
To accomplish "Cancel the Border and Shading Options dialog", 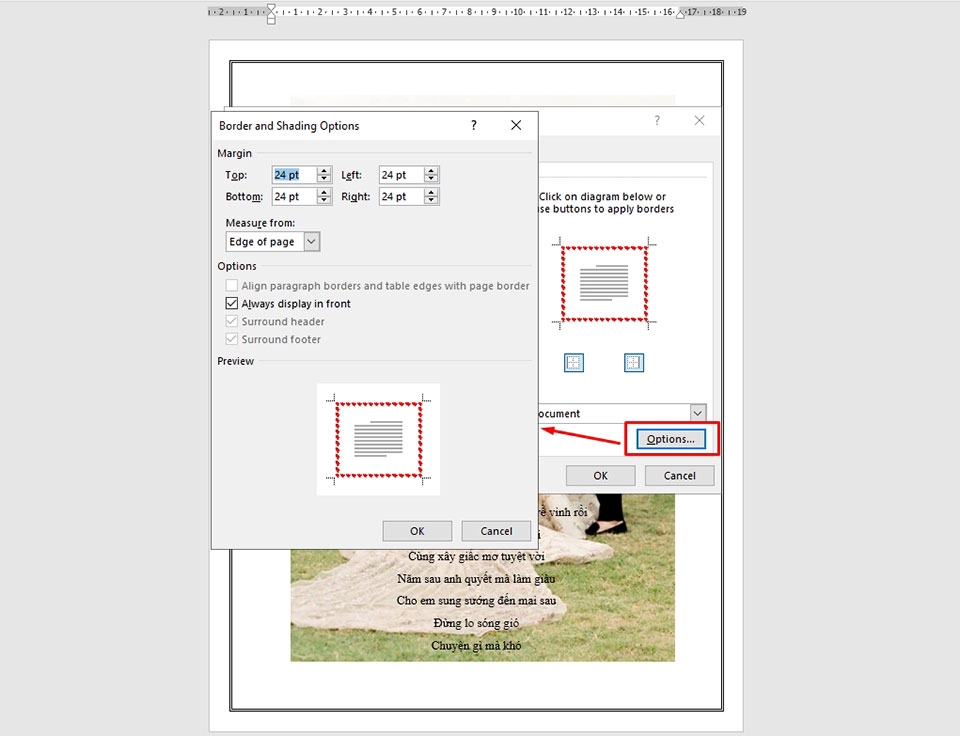I will coord(496,530).
